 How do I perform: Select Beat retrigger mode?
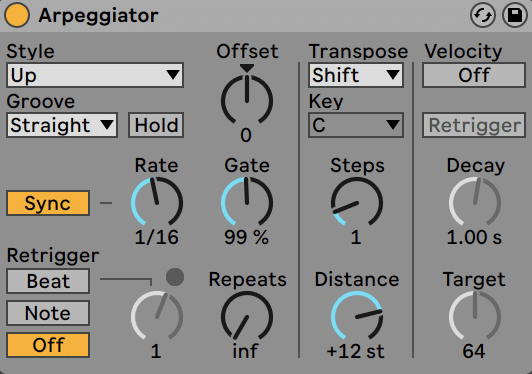48,281
